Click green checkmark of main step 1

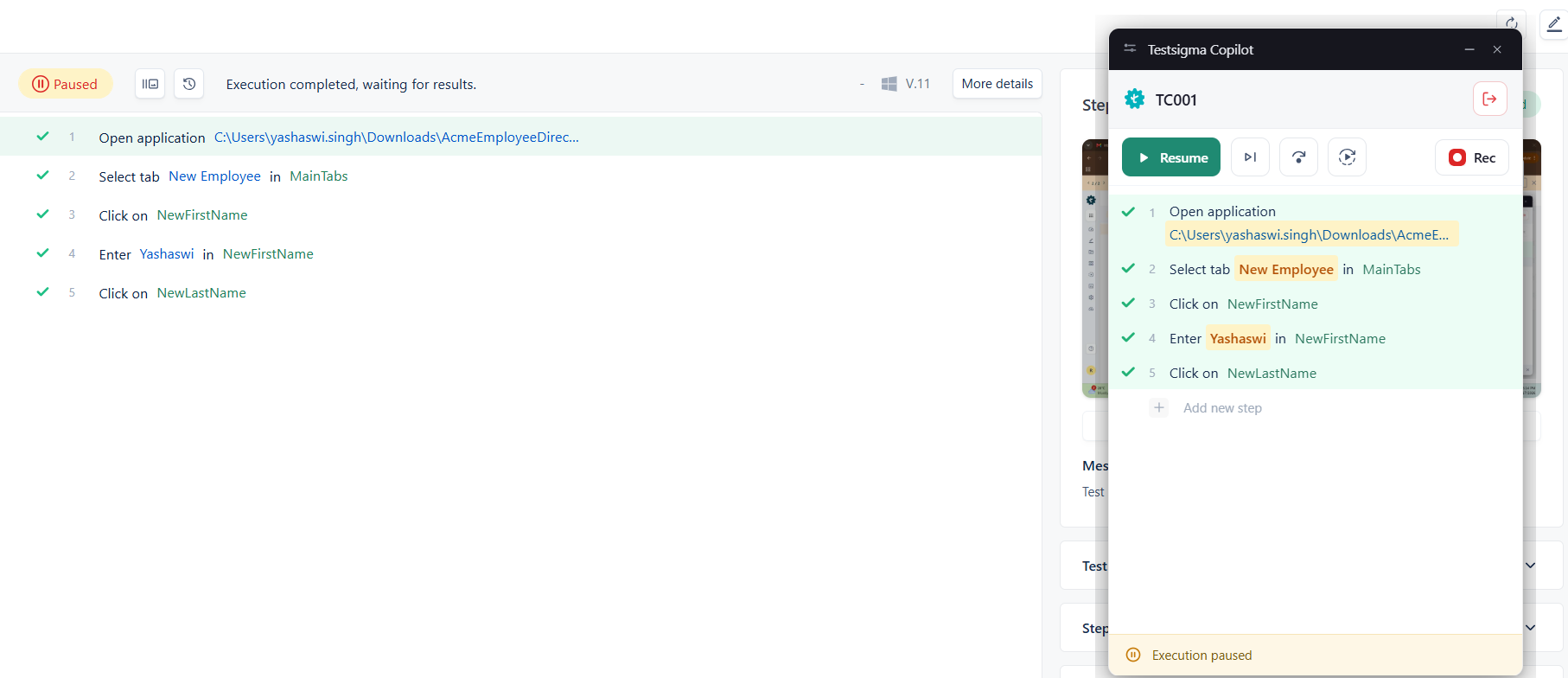coord(42,137)
